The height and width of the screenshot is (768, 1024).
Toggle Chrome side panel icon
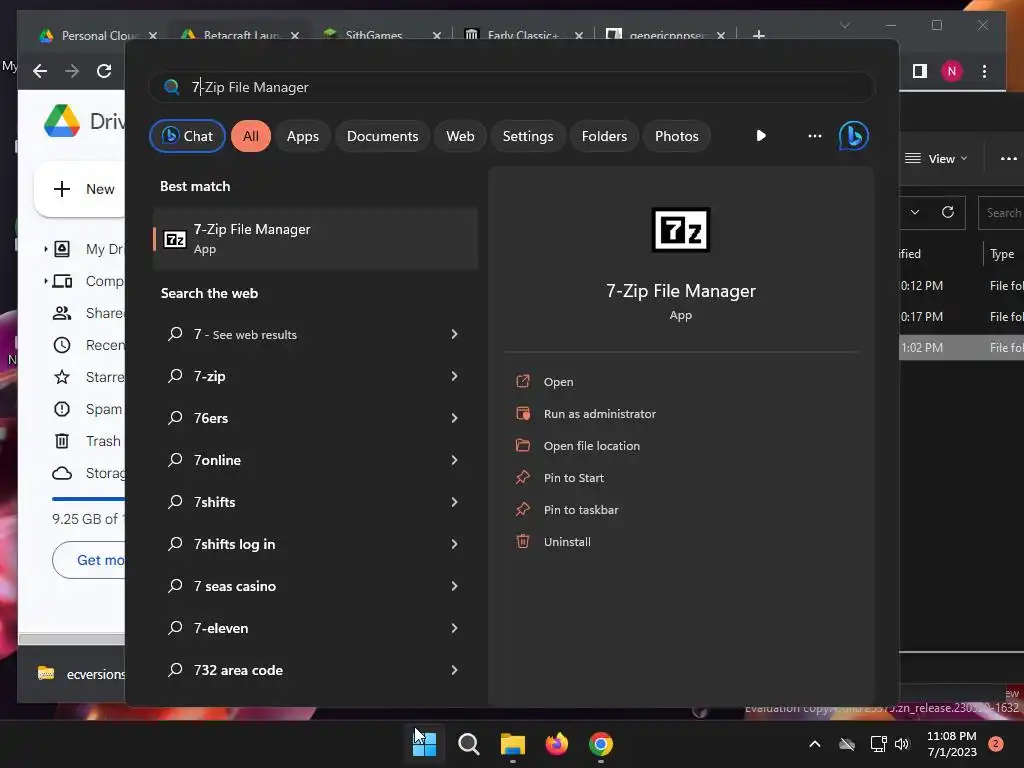(x=920, y=71)
